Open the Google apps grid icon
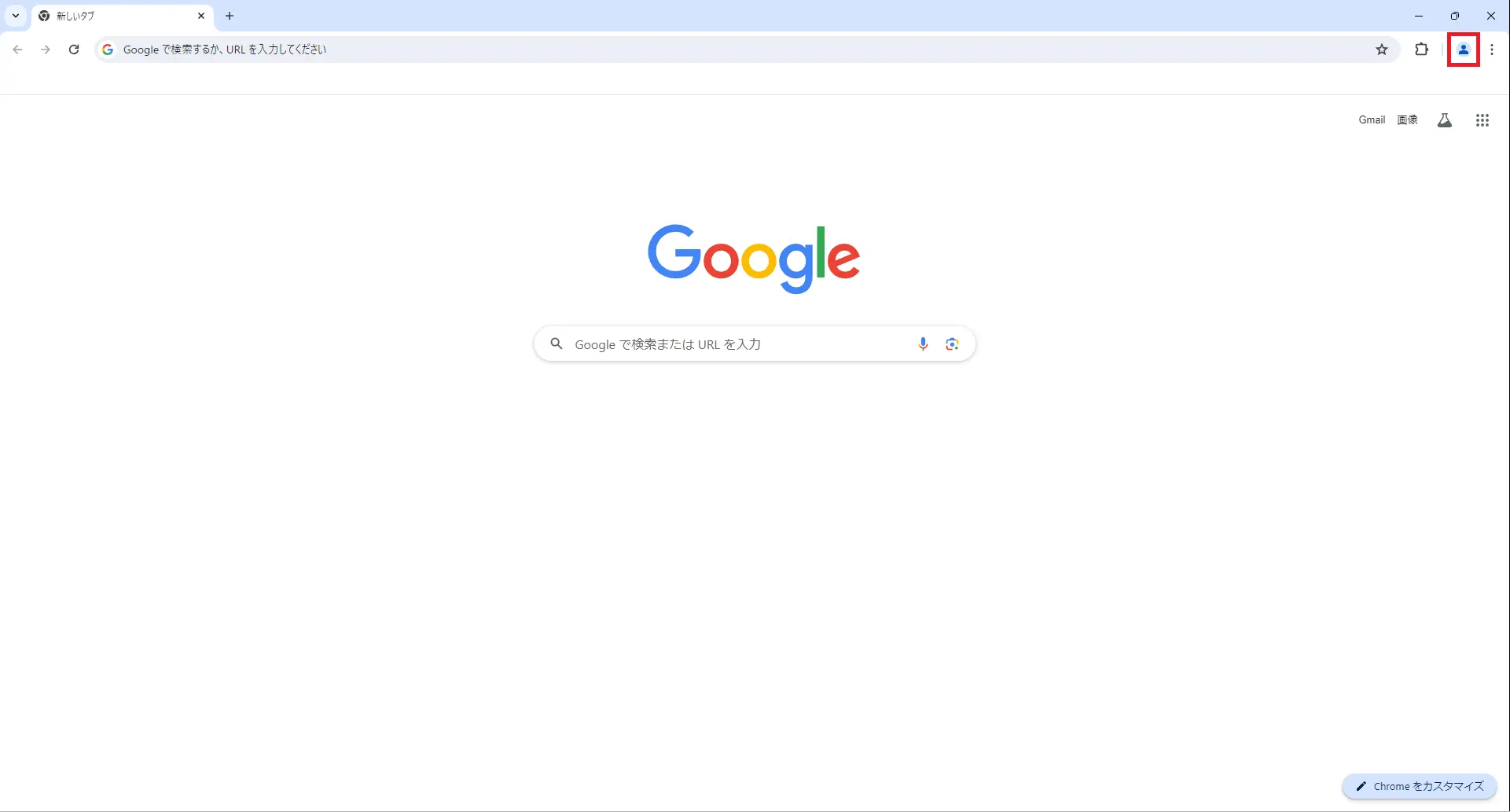 click(x=1482, y=120)
